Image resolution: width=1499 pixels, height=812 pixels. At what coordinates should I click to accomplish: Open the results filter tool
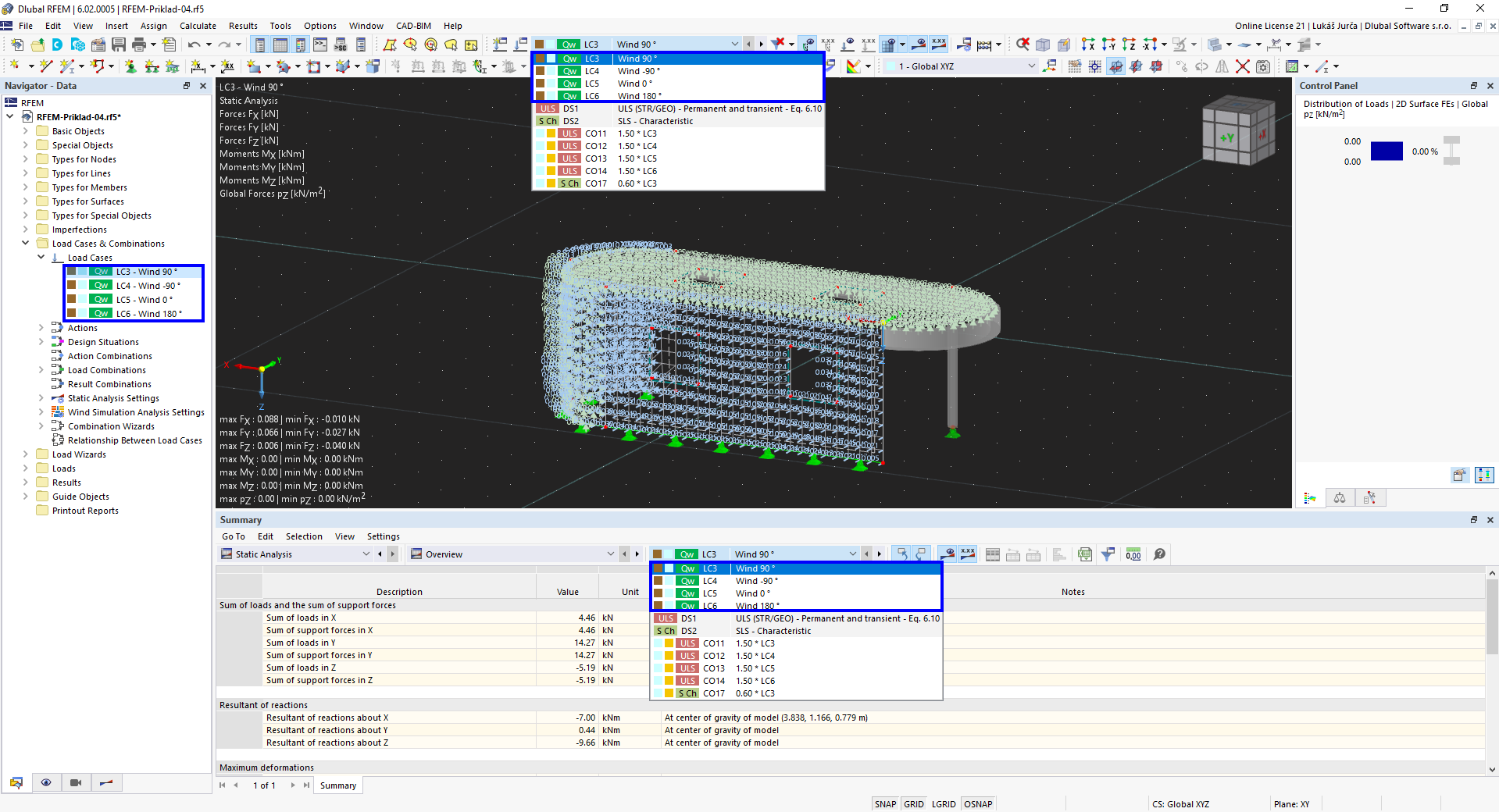tap(1108, 554)
